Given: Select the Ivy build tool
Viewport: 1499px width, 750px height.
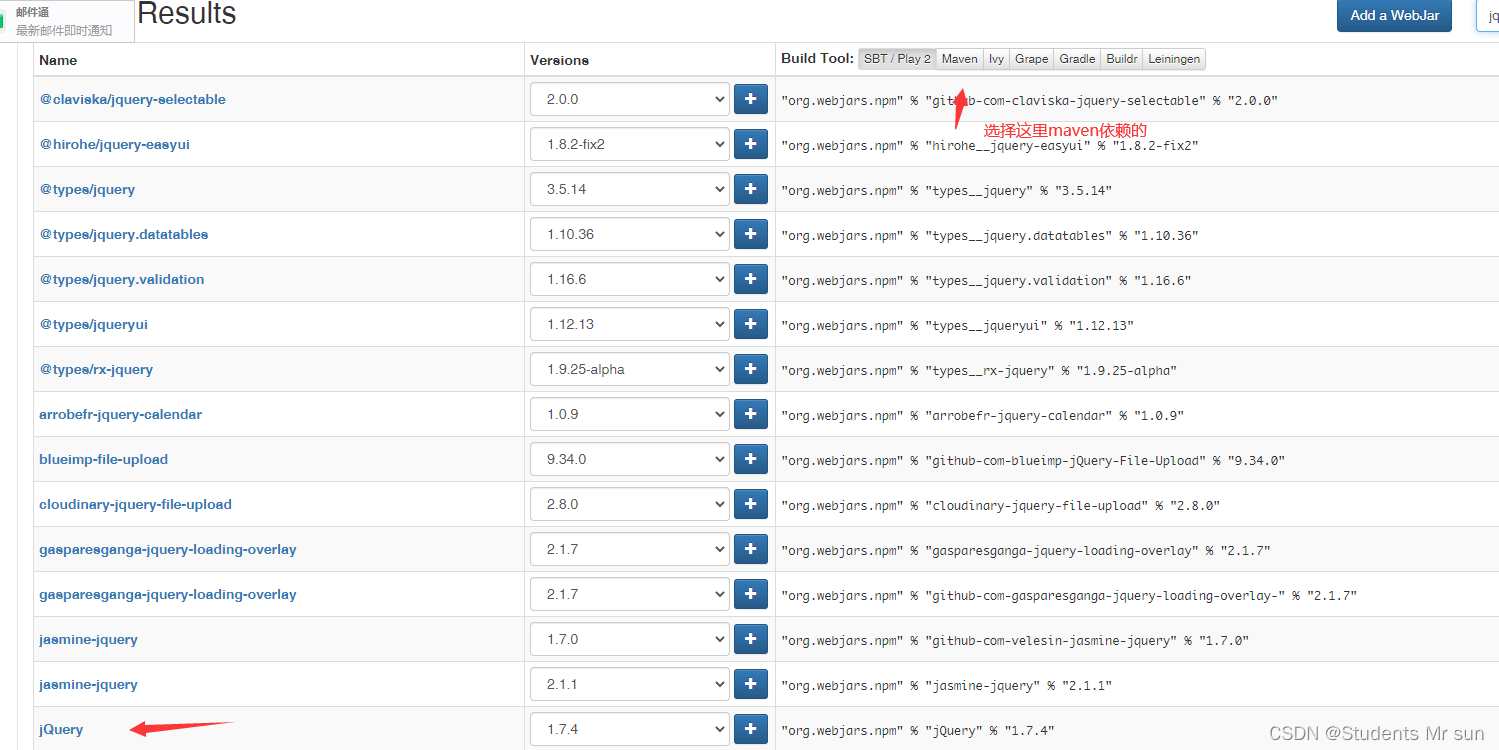Looking at the screenshot, I should point(997,59).
